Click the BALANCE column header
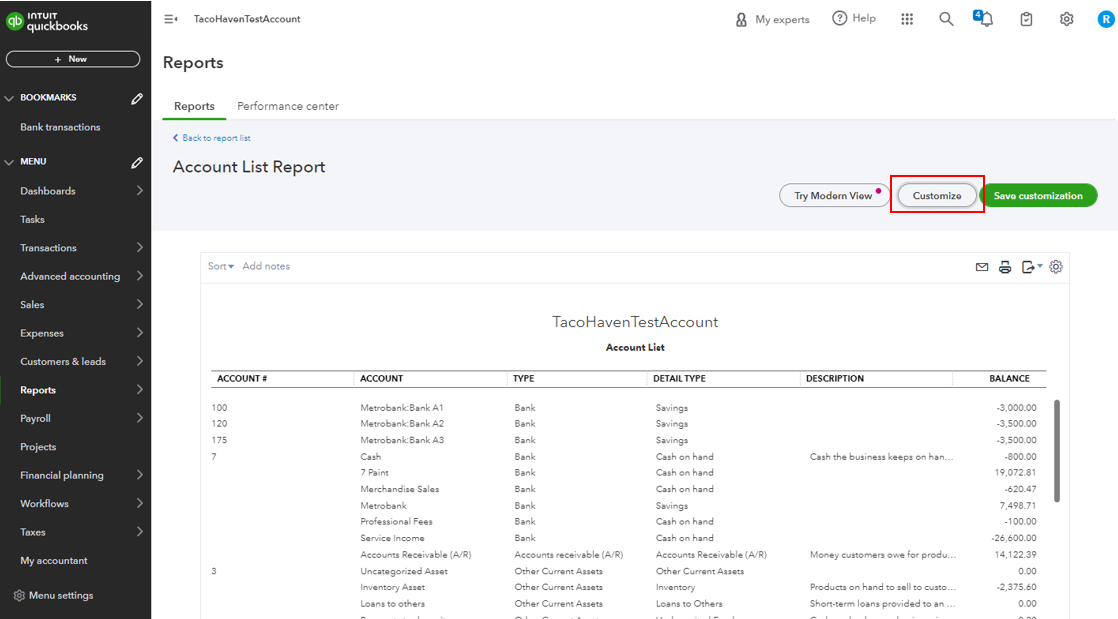 tap(1009, 379)
